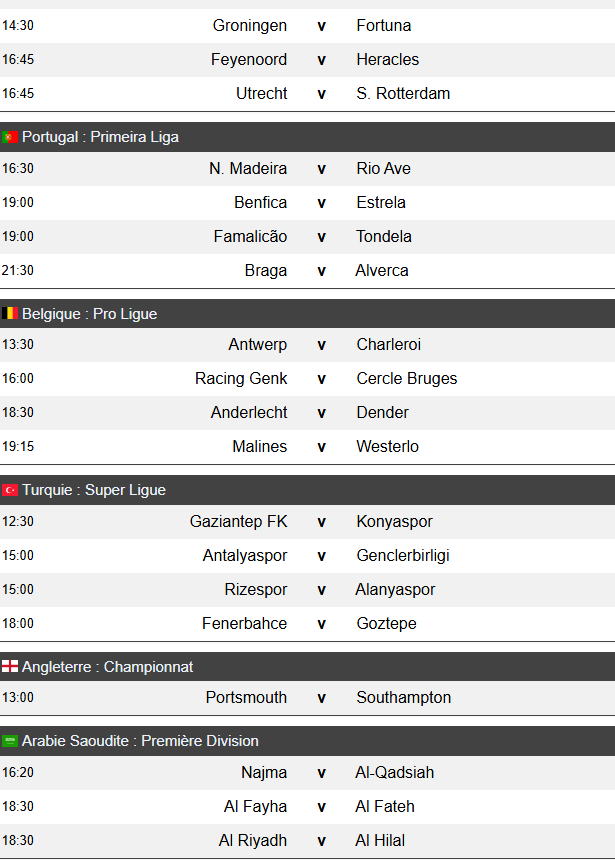Select the Anderlecht v Dender fixture
Screen dimensions: 615x860
(321, 412)
